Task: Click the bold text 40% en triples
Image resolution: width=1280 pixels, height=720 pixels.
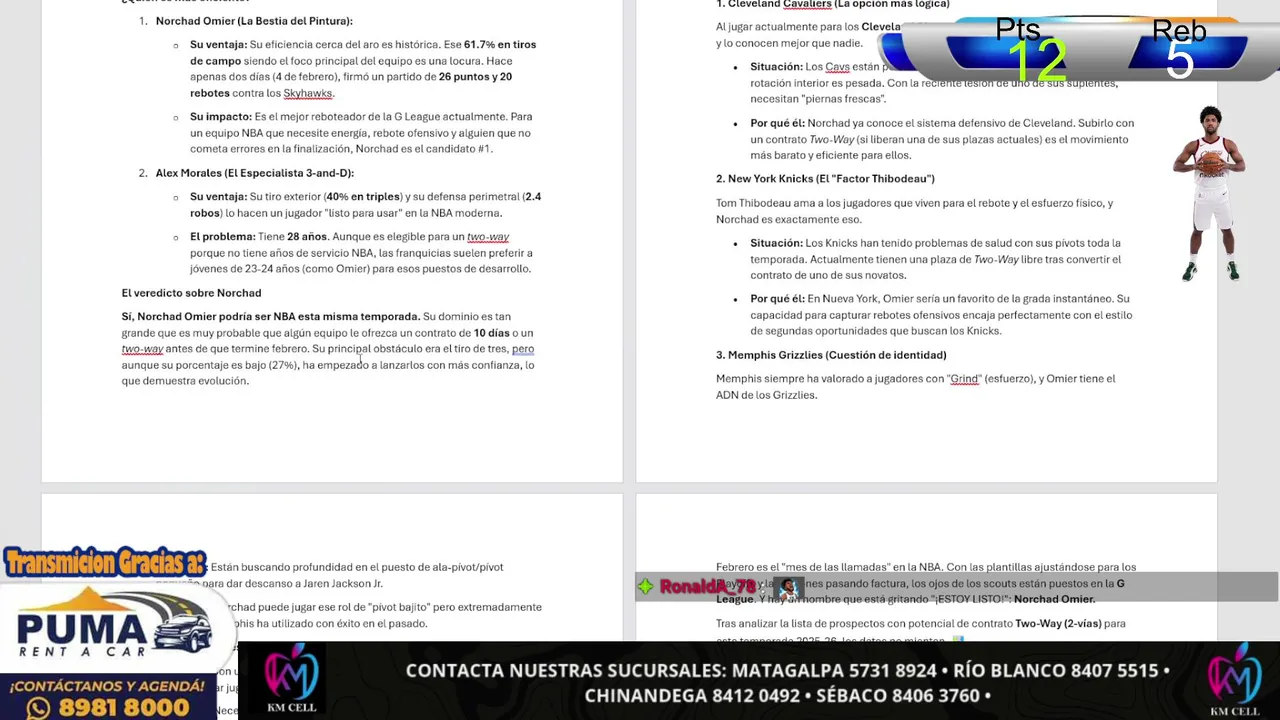Action: click(x=362, y=197)
